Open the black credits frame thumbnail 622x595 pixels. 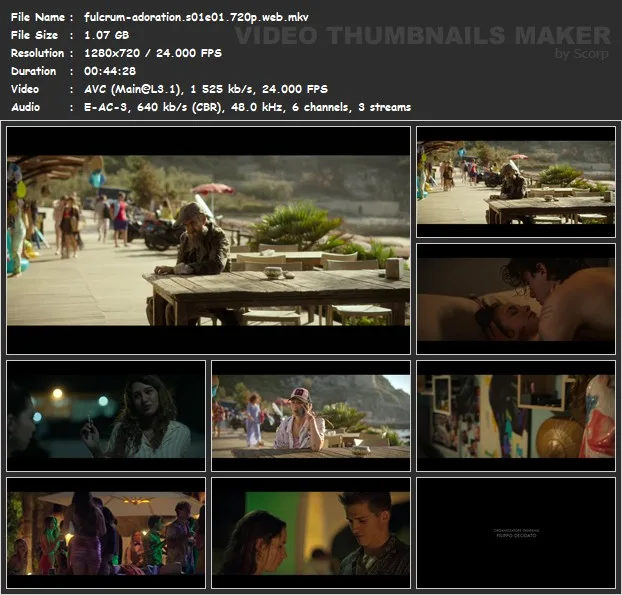515,532
